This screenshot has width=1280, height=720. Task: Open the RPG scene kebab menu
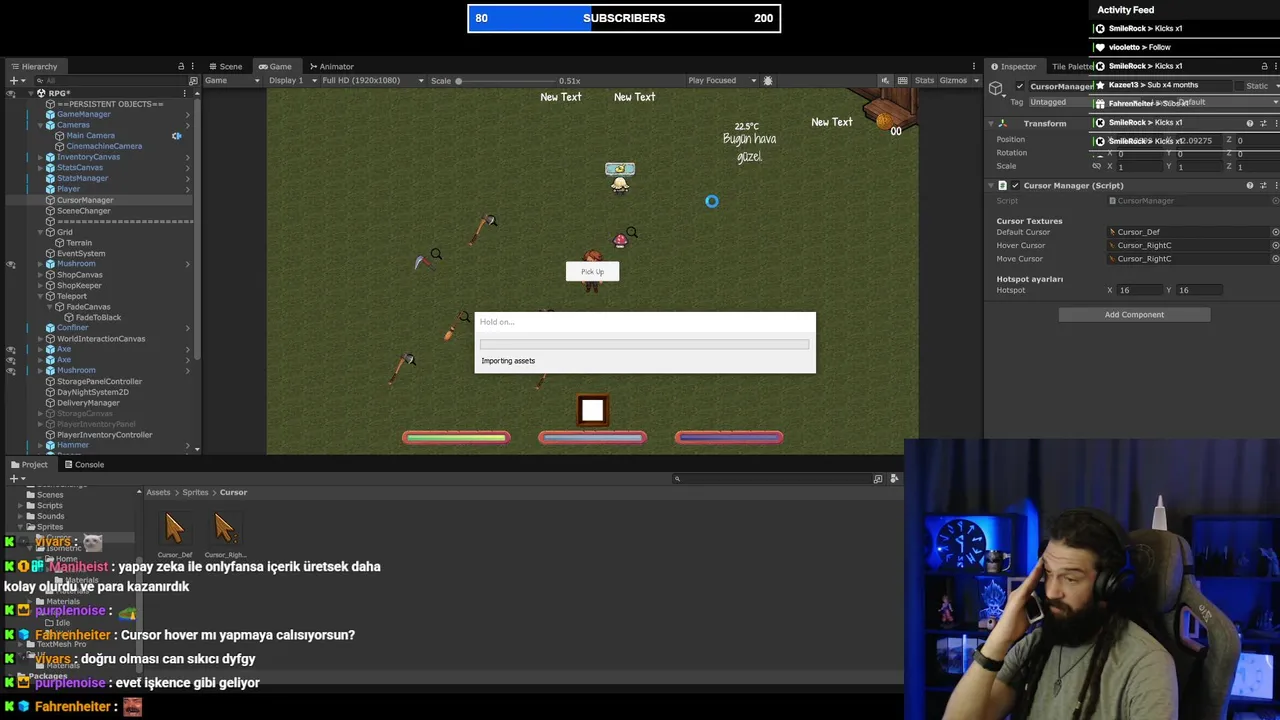pyautogui.click(x=185, y=93)
